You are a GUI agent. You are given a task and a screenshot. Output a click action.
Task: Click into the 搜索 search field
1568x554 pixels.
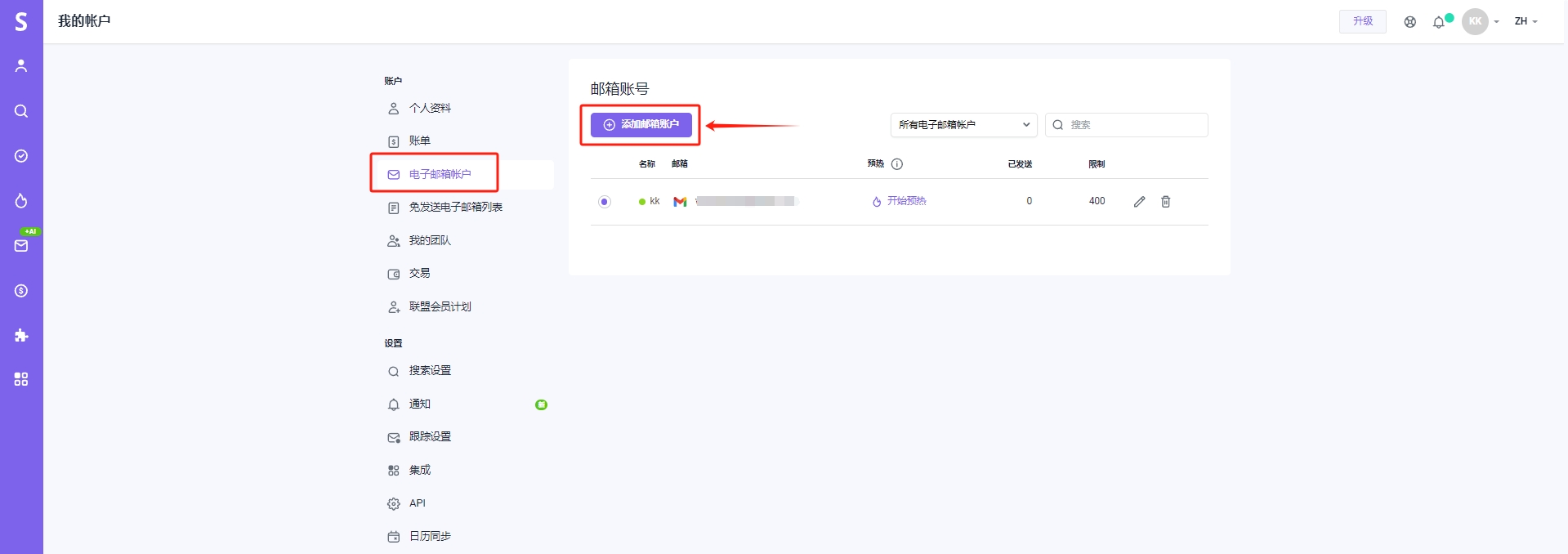pos(1127,125)
